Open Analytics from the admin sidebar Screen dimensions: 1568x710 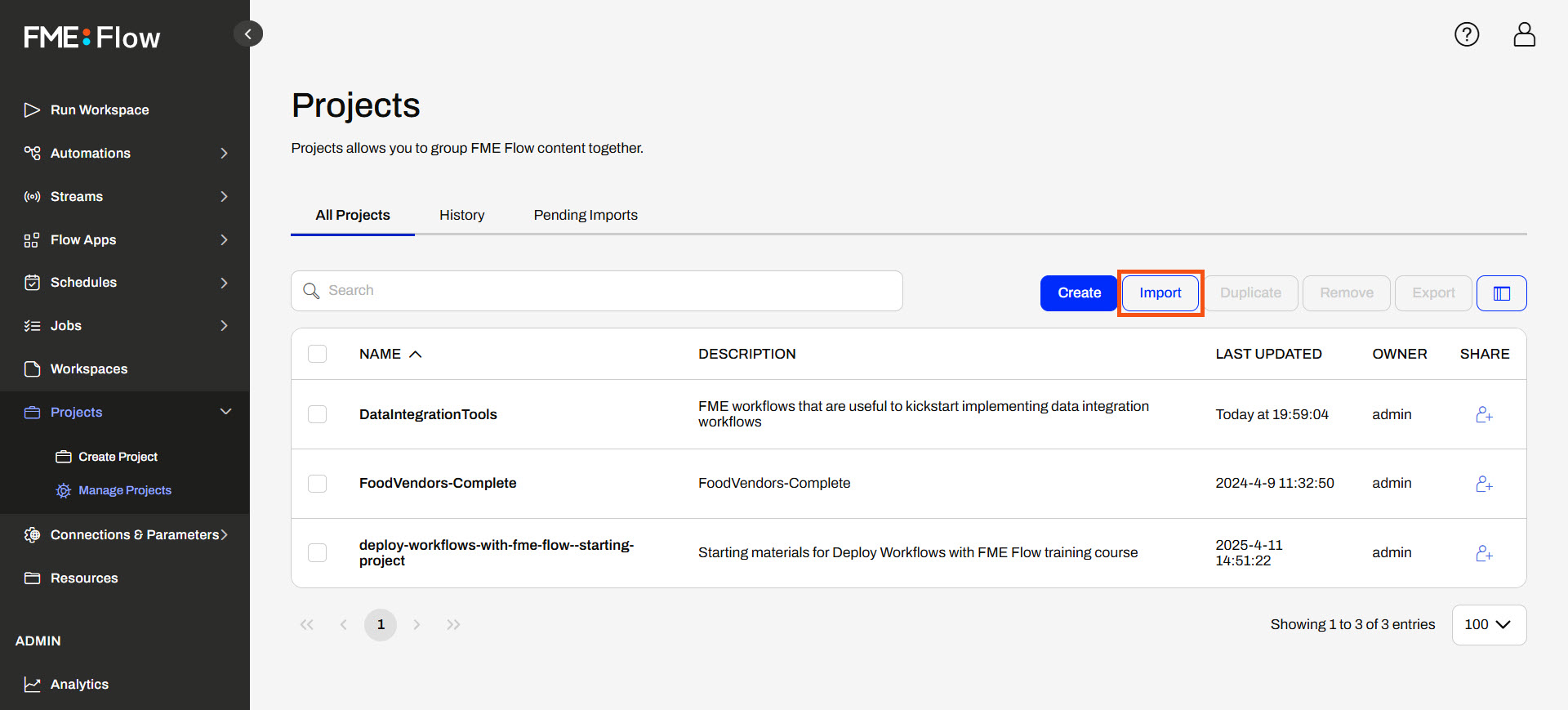[79, 684]
